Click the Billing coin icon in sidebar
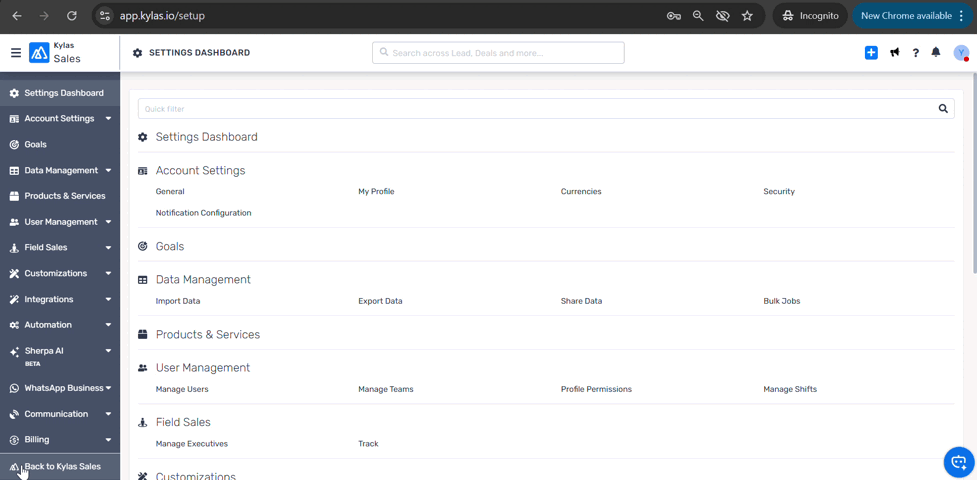This screenshot has width=977, height=480. (14, 439)
